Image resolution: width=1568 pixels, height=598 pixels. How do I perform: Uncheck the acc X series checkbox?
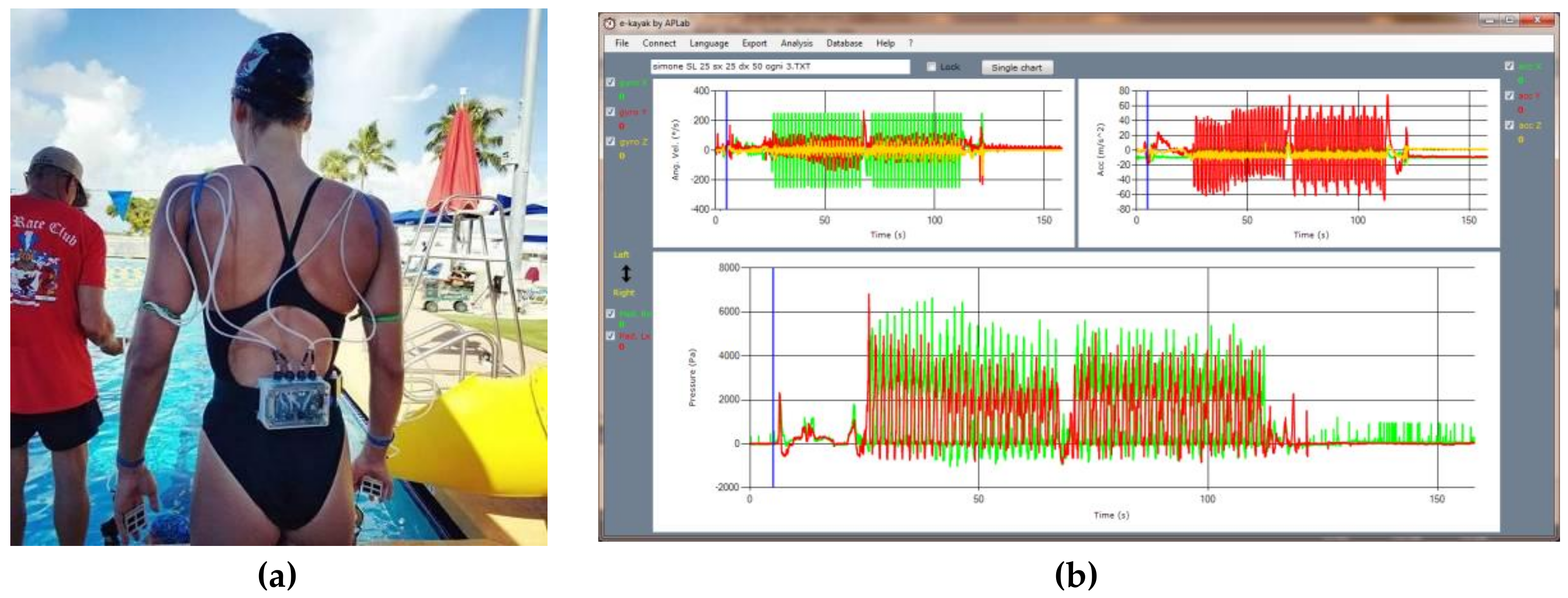coord(1509,66)
